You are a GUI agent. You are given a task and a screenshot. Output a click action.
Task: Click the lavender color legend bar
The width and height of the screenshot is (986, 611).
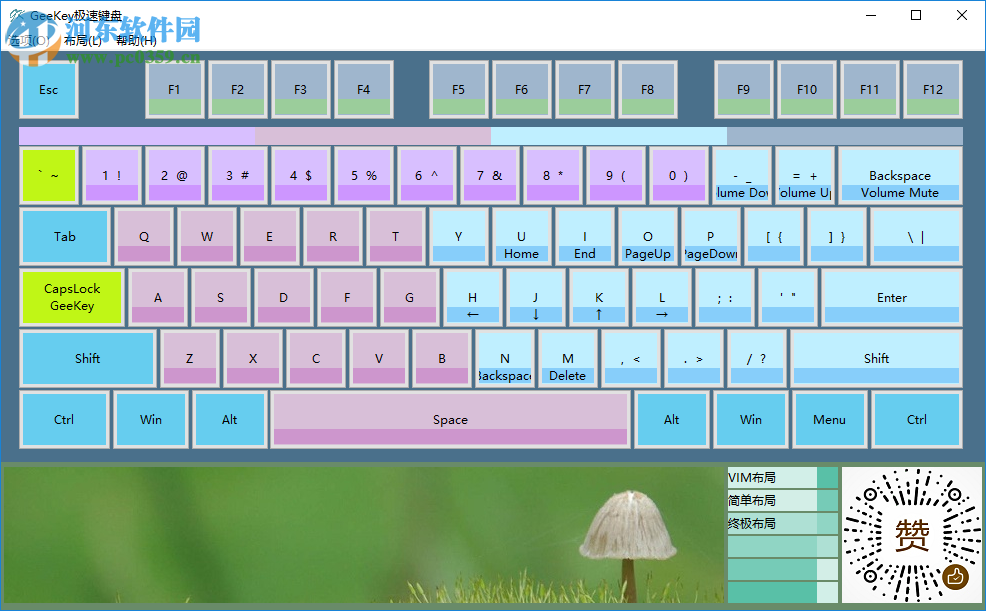pos(137,136)
